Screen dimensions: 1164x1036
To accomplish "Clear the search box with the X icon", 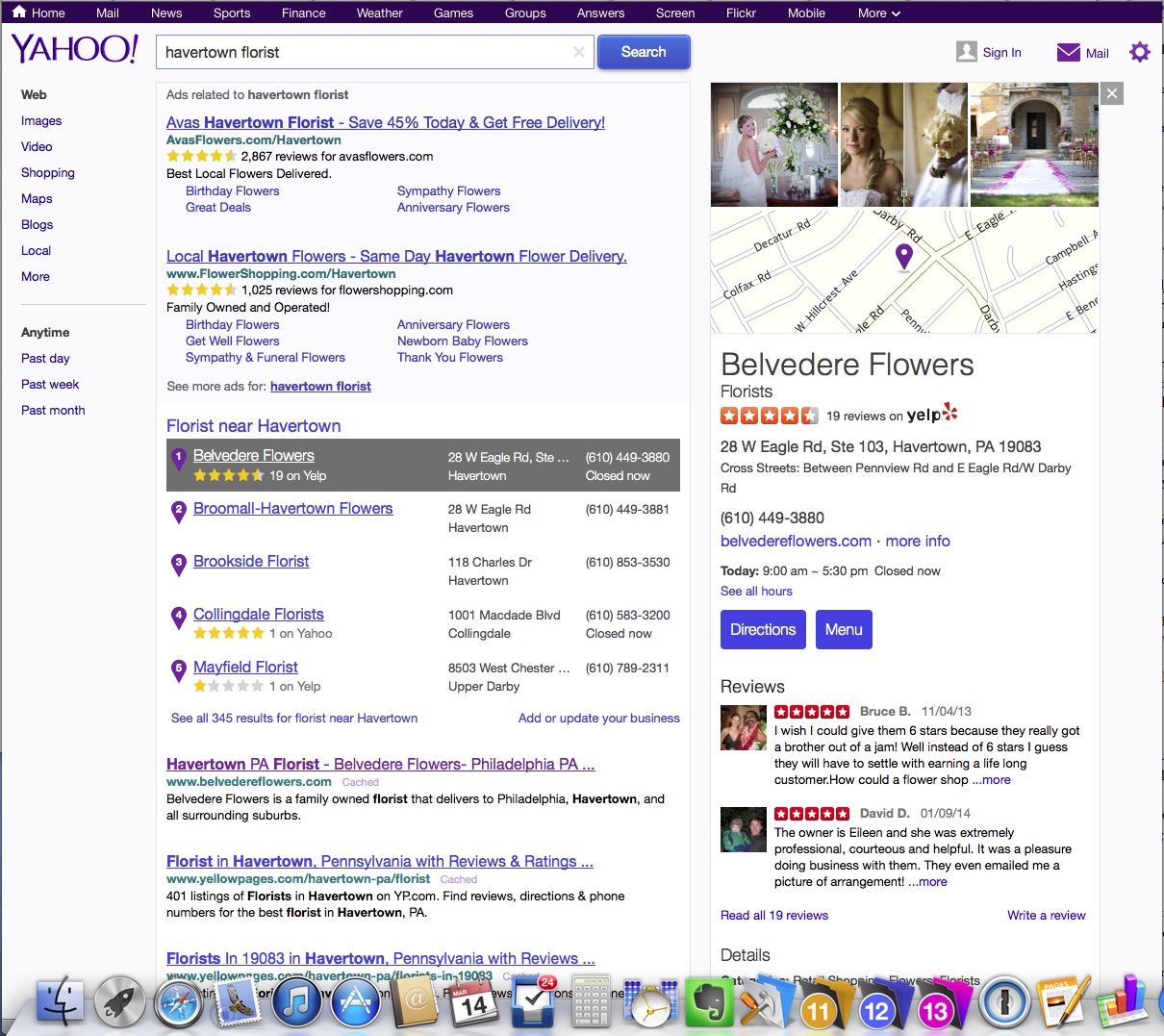I will [578, 52].
